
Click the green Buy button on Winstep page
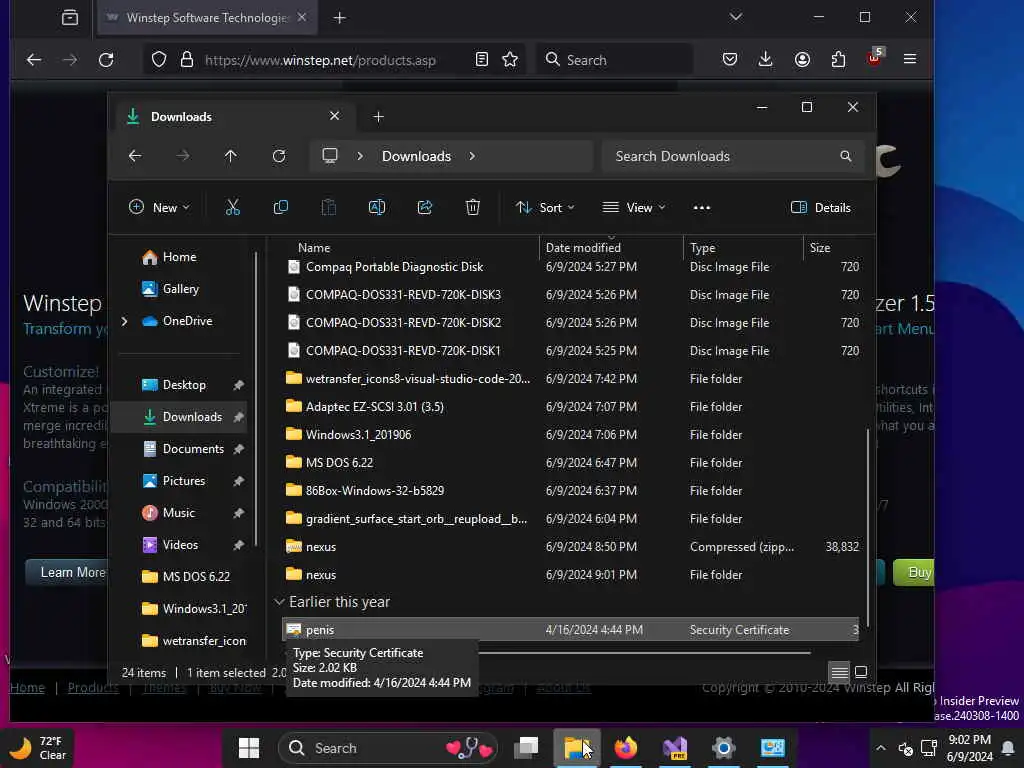(x=914, y=573)
